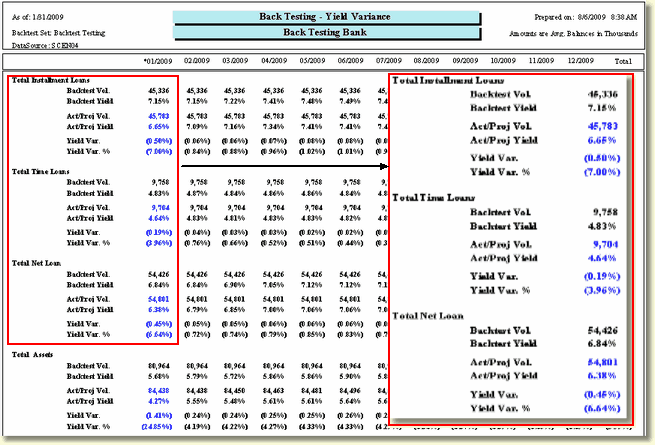Screen dimensions: 655x445
Task: Click Installment Loans Act/Proj Yield '7.09%' under 02/2009
Action: coord(197,127)
